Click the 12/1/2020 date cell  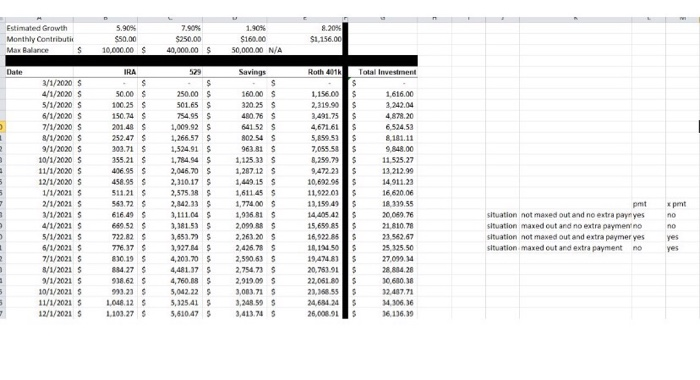pyautogui.click(x=39, y=182)
